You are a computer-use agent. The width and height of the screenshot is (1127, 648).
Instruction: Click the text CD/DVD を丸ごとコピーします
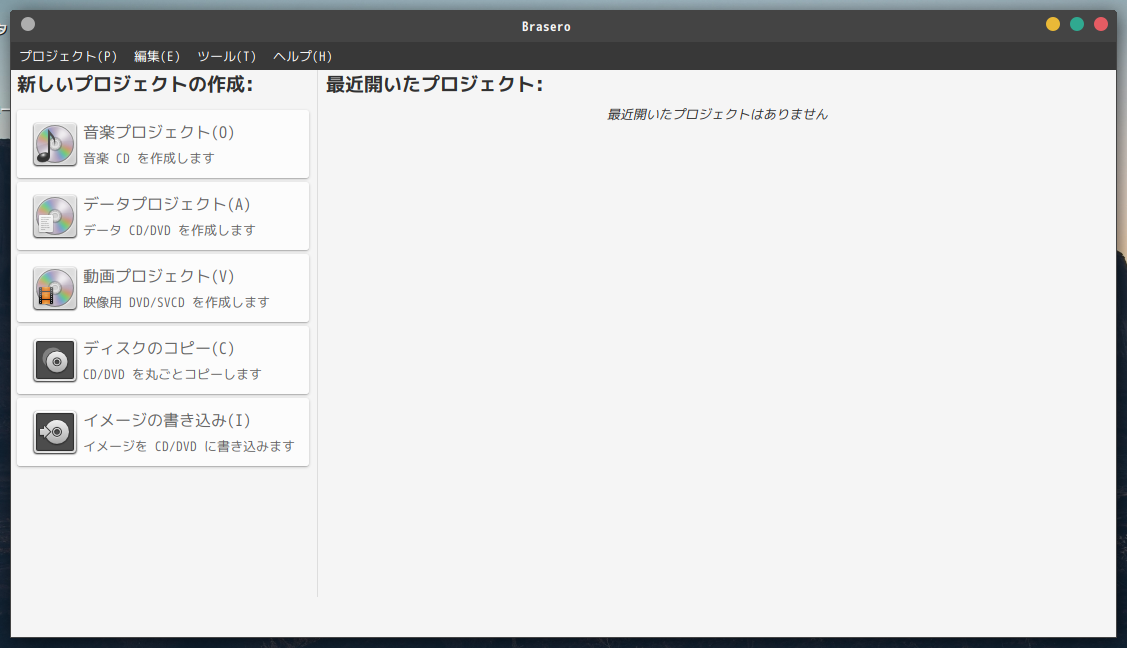[x=172, y=374]
